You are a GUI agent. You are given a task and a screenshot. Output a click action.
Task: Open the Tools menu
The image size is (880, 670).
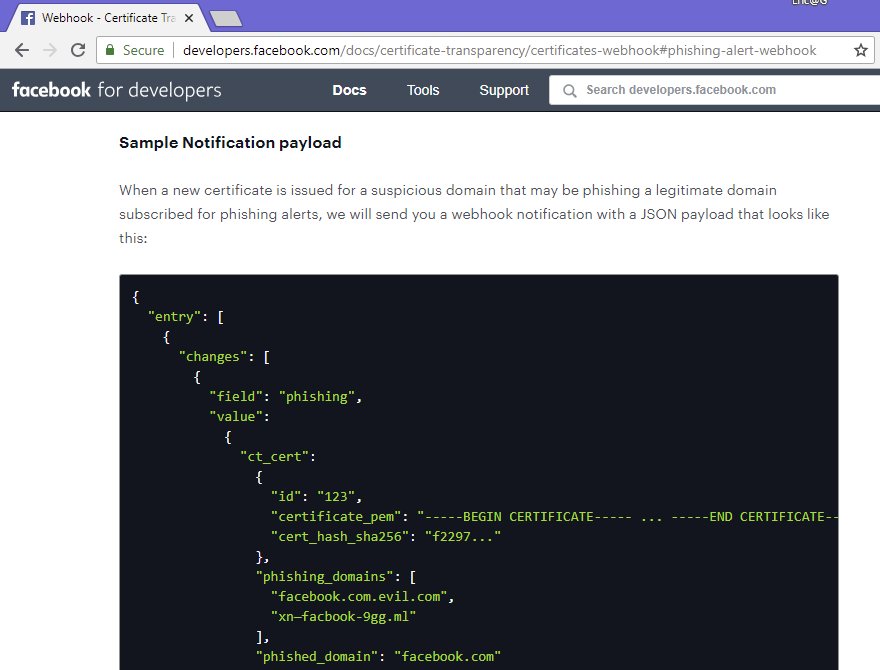click(423, 90)
